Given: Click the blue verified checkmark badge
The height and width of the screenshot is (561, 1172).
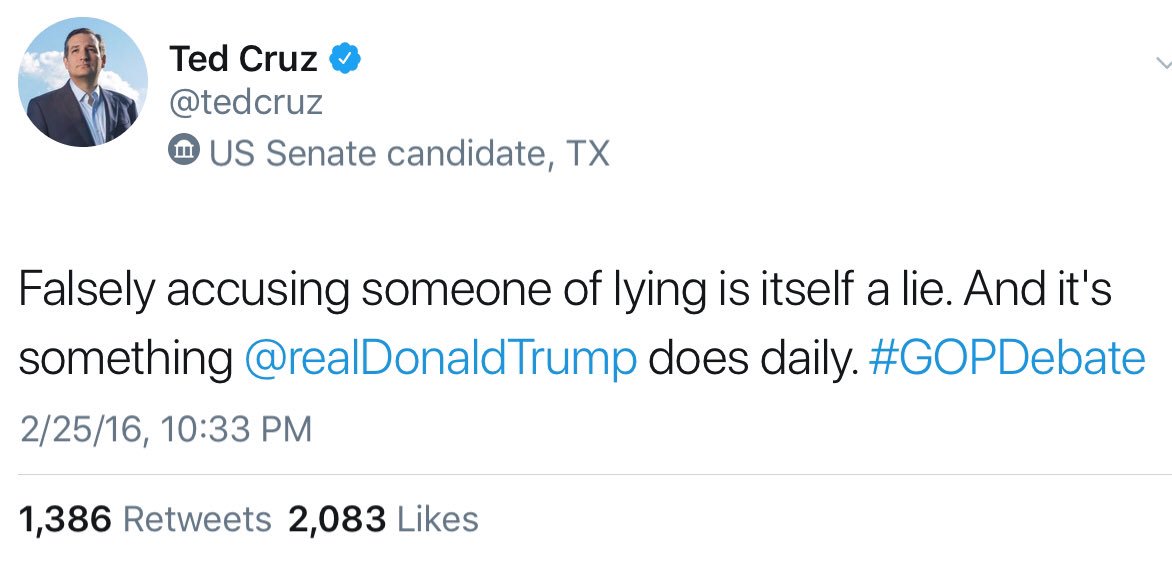Looking at the screenshot, I should pyautogui.click(x=344, y=60).
